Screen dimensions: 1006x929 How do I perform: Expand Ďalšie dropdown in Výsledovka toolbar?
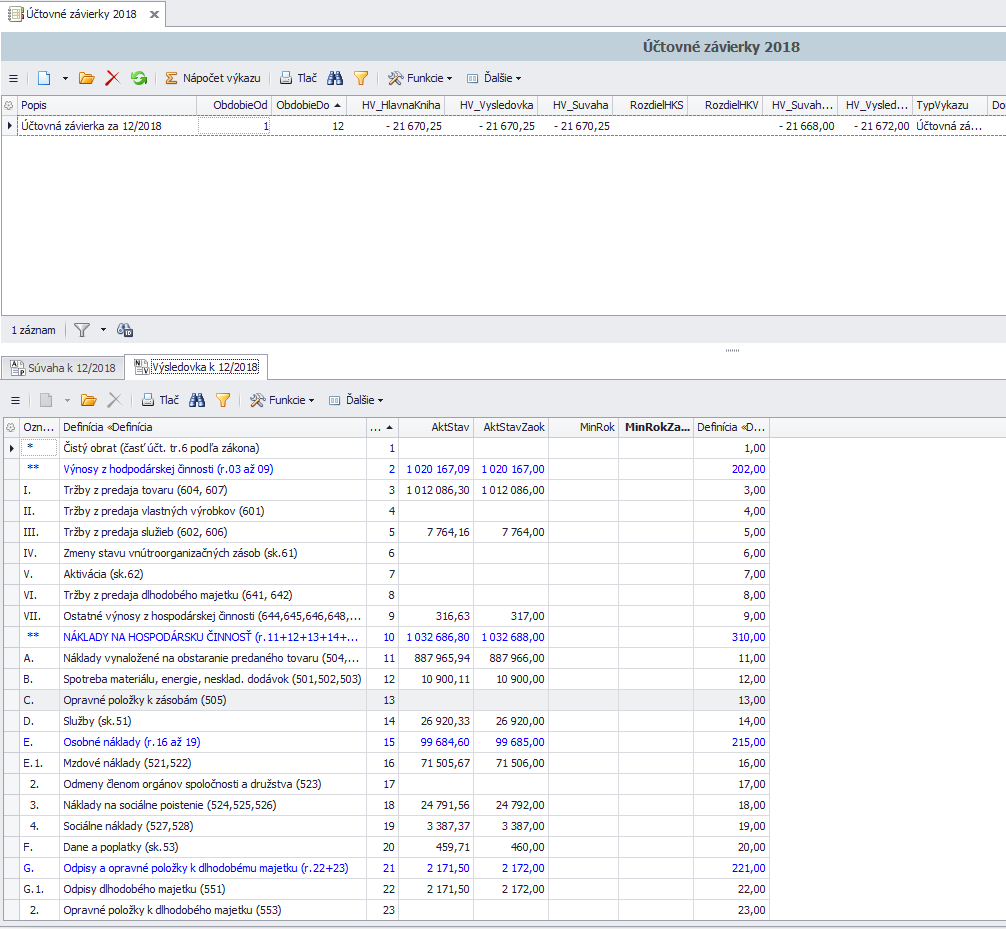pos(355,400)
